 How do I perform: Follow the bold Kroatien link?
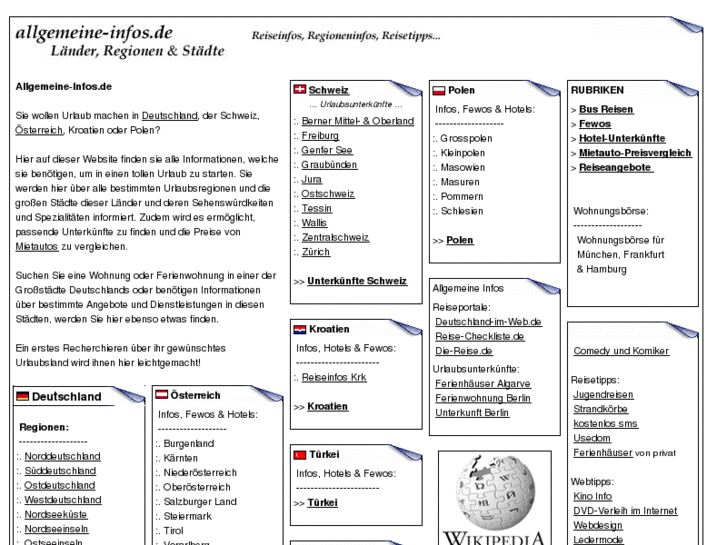(327, 406)
